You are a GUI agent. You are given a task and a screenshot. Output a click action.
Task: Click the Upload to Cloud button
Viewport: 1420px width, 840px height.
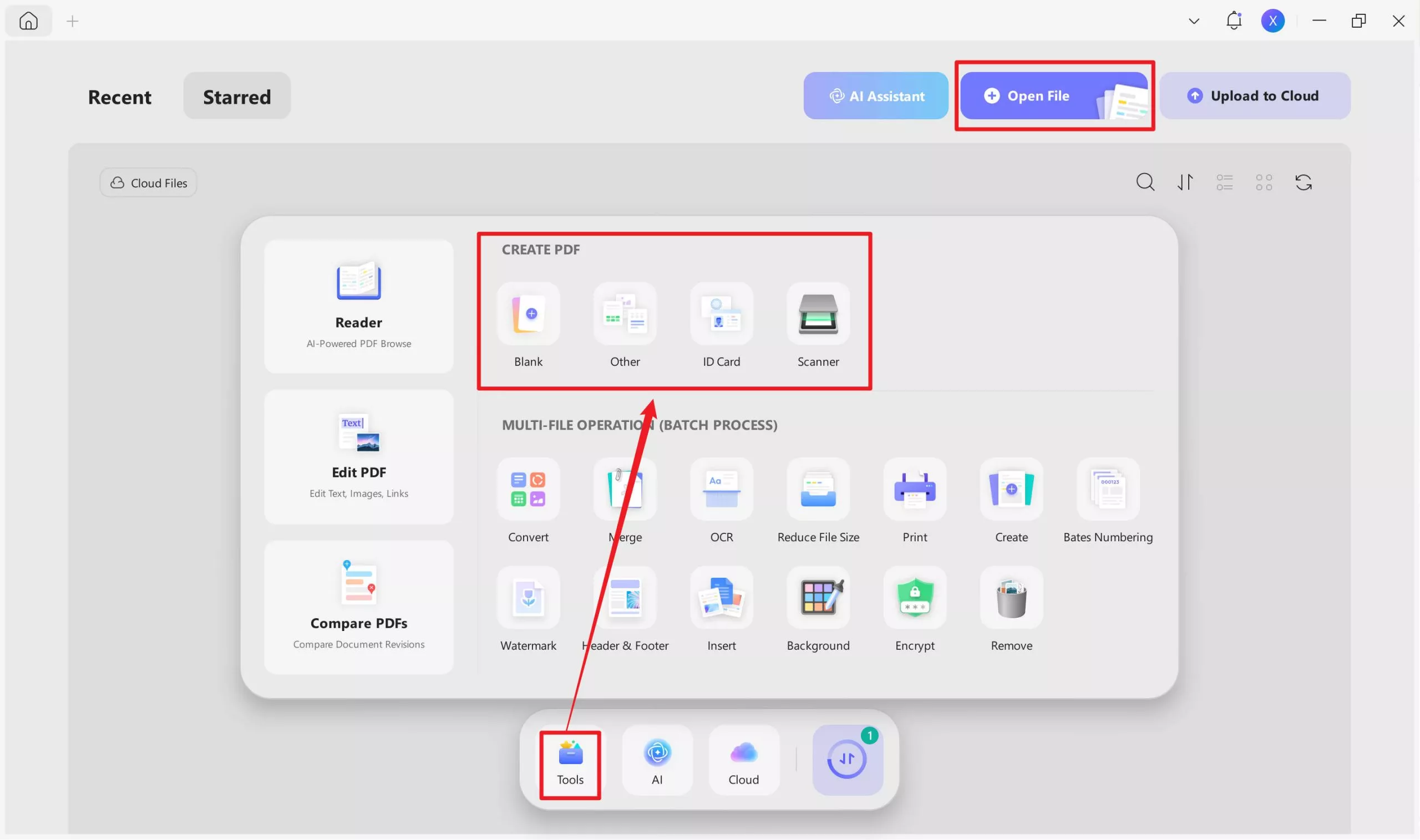(x=1254, y=96)
